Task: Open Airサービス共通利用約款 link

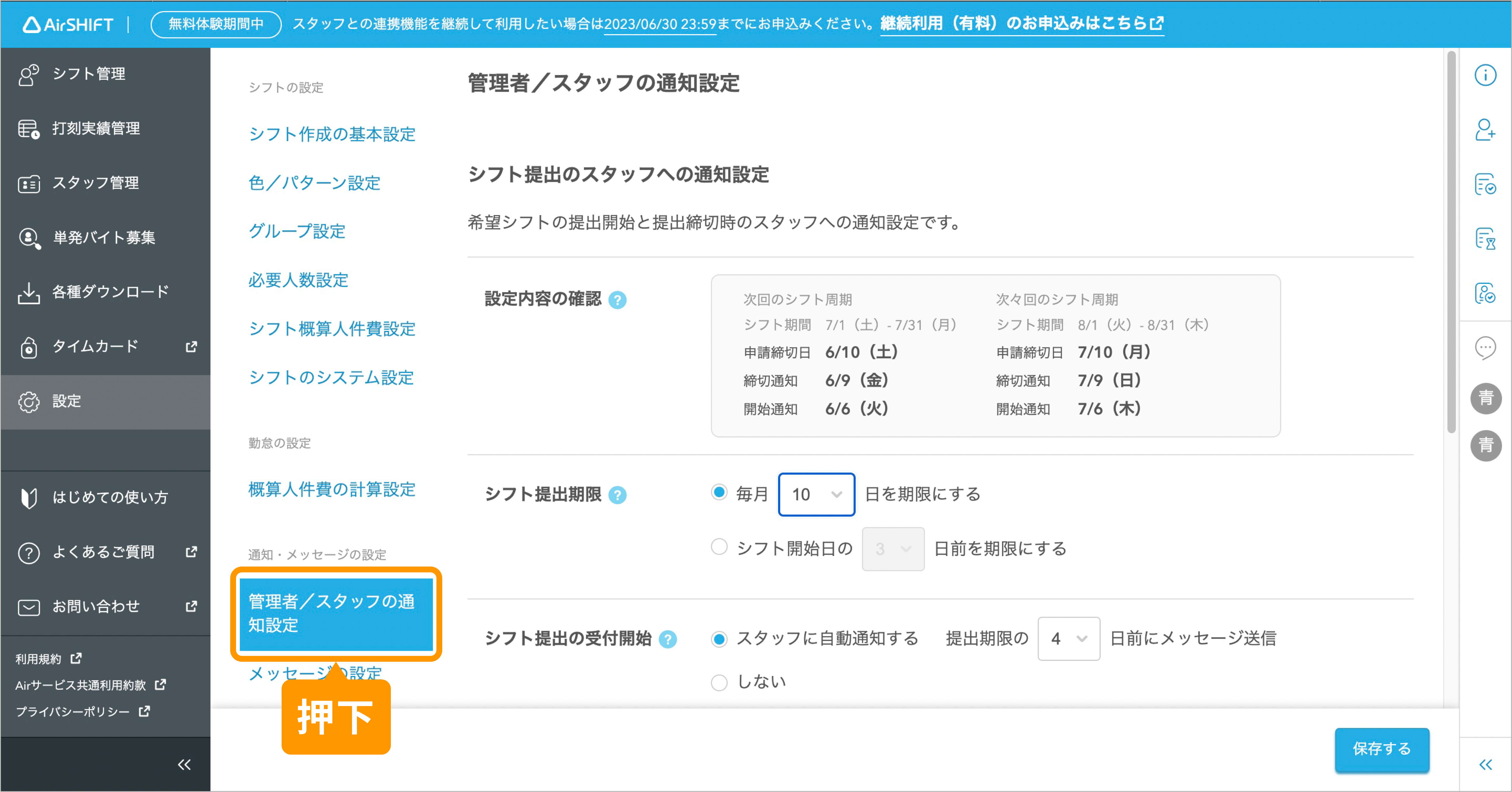Action: 91,685
